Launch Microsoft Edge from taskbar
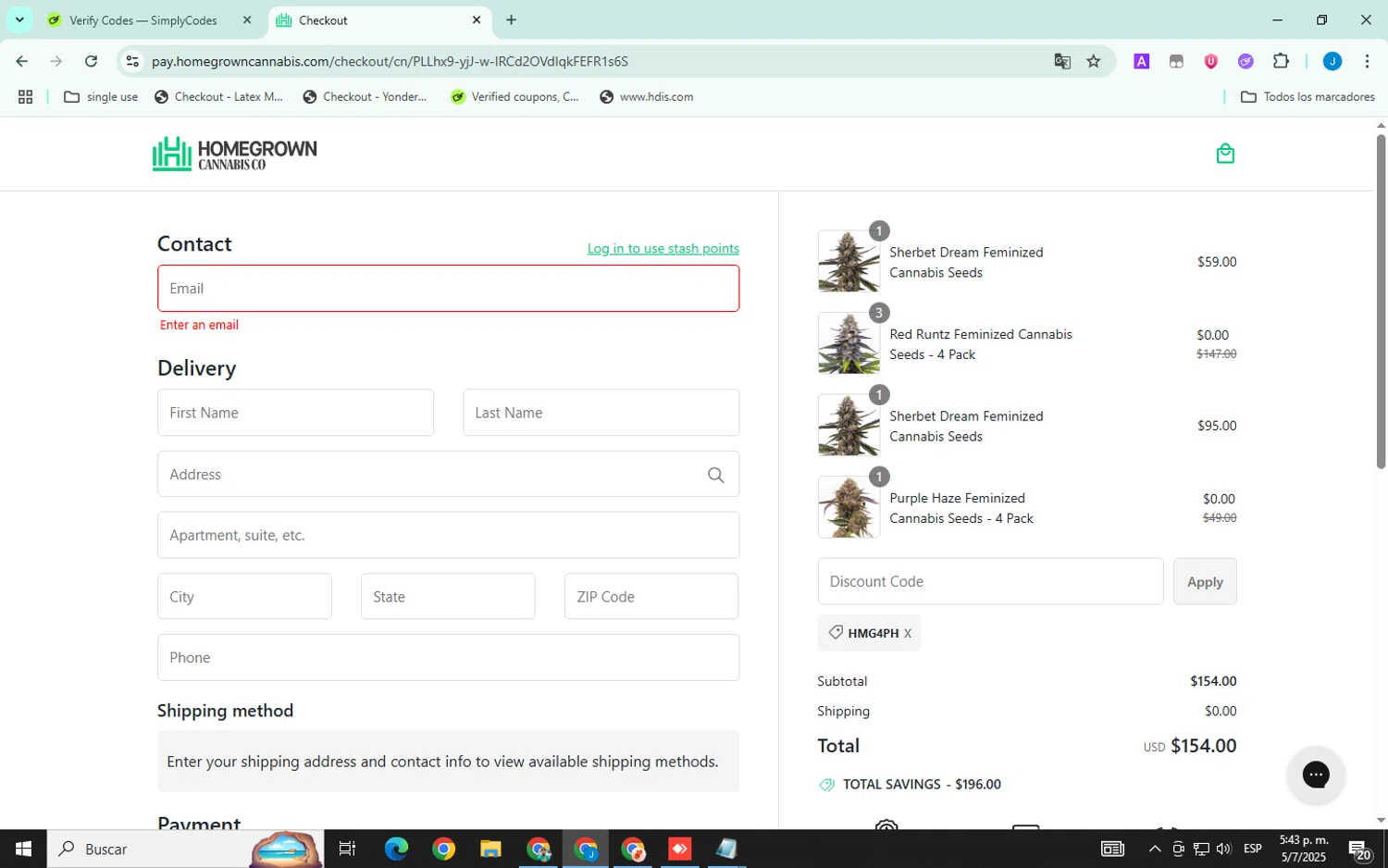Image resolution: width=1388 pixels, height=868 pixels. (x=396, y=849)
